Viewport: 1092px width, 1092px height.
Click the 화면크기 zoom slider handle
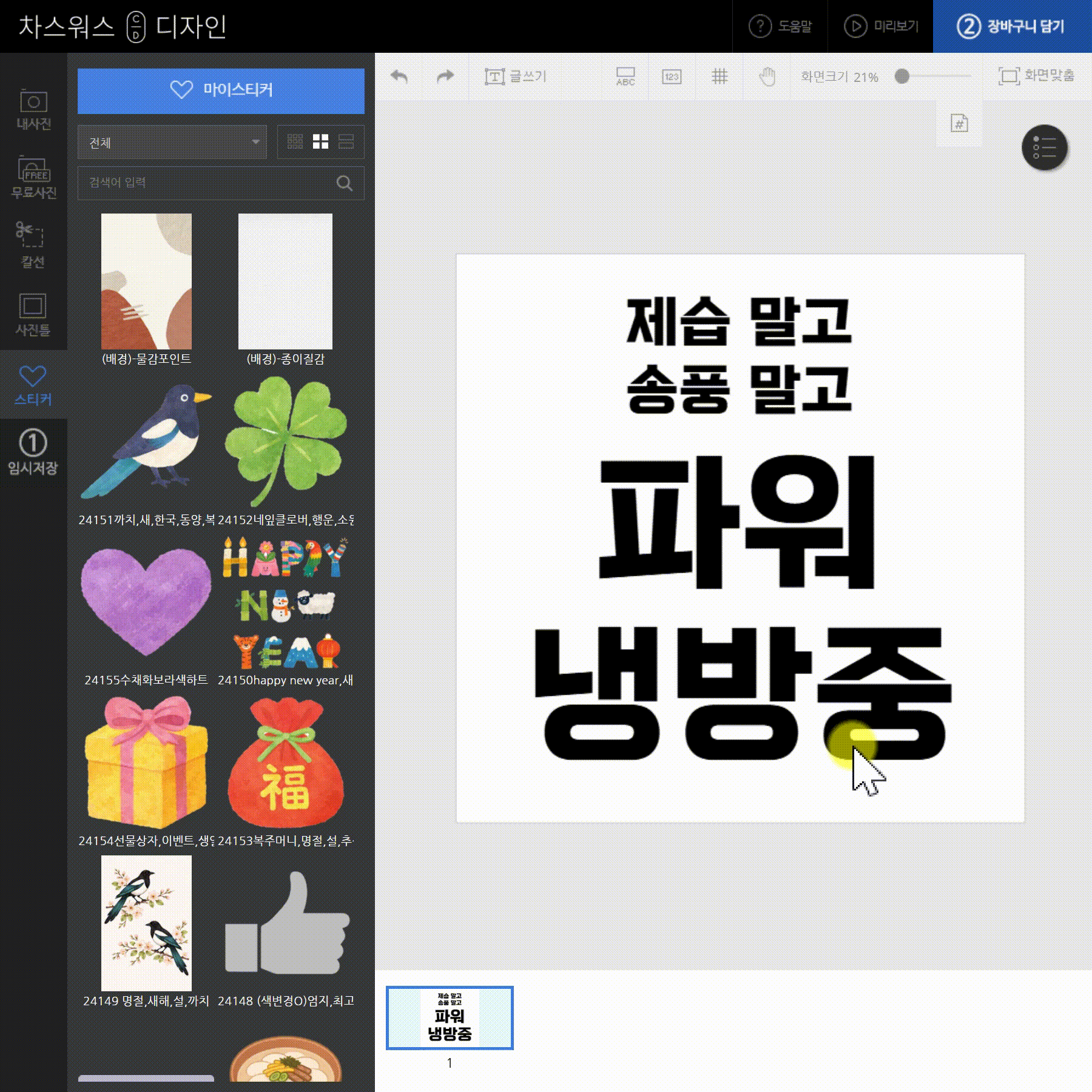pos(902,76)
